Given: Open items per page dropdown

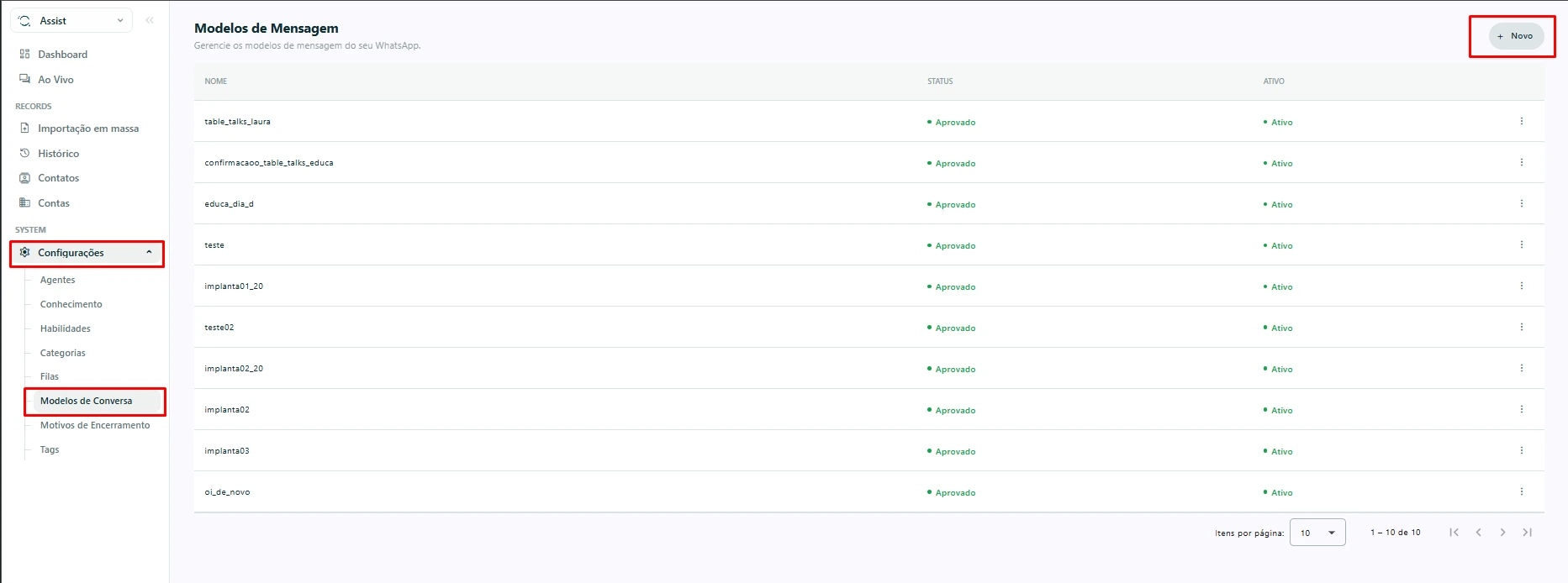Looking at the screenshot, I should [1317, 533].
